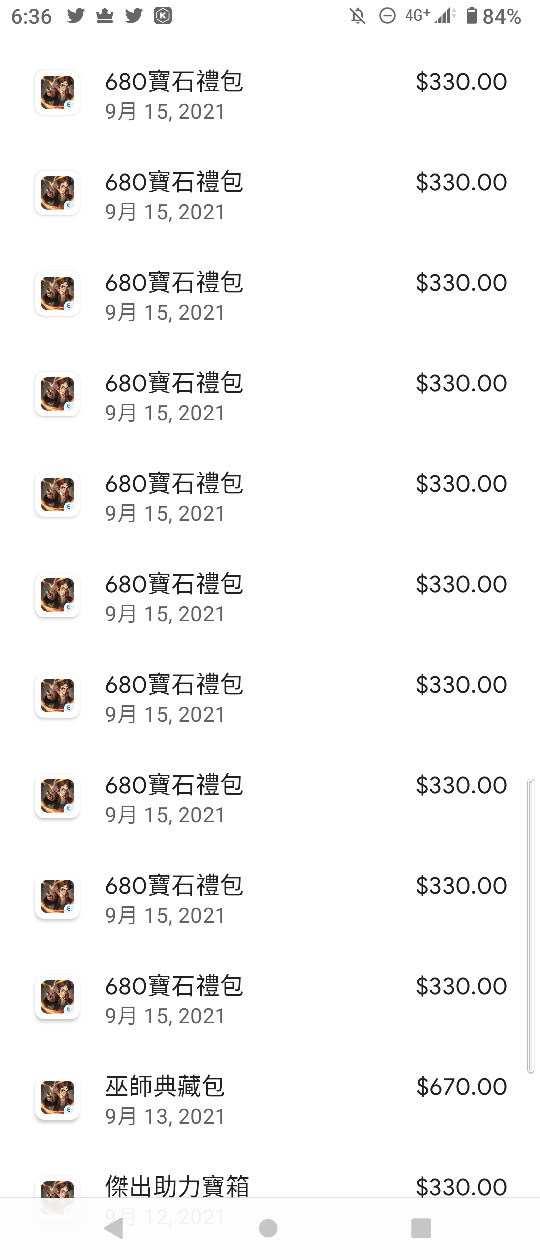The width and height of the screenshot is (540, 1260).
Task: Click the vertical scrollbar on the right edge
Action: [x=530, y=927]
